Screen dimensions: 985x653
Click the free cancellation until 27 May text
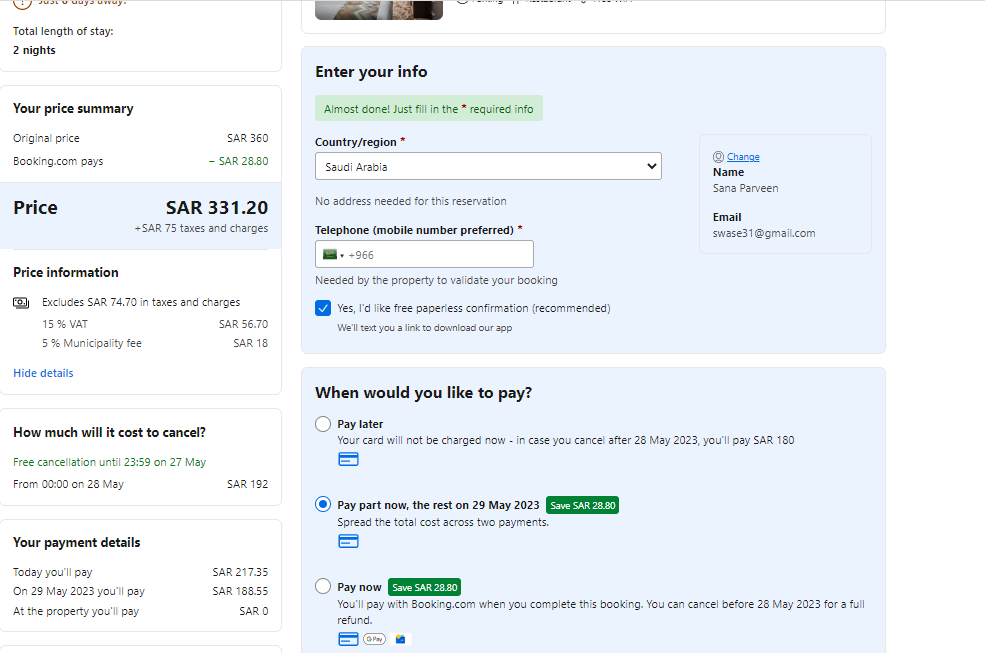tap(109, 462)
